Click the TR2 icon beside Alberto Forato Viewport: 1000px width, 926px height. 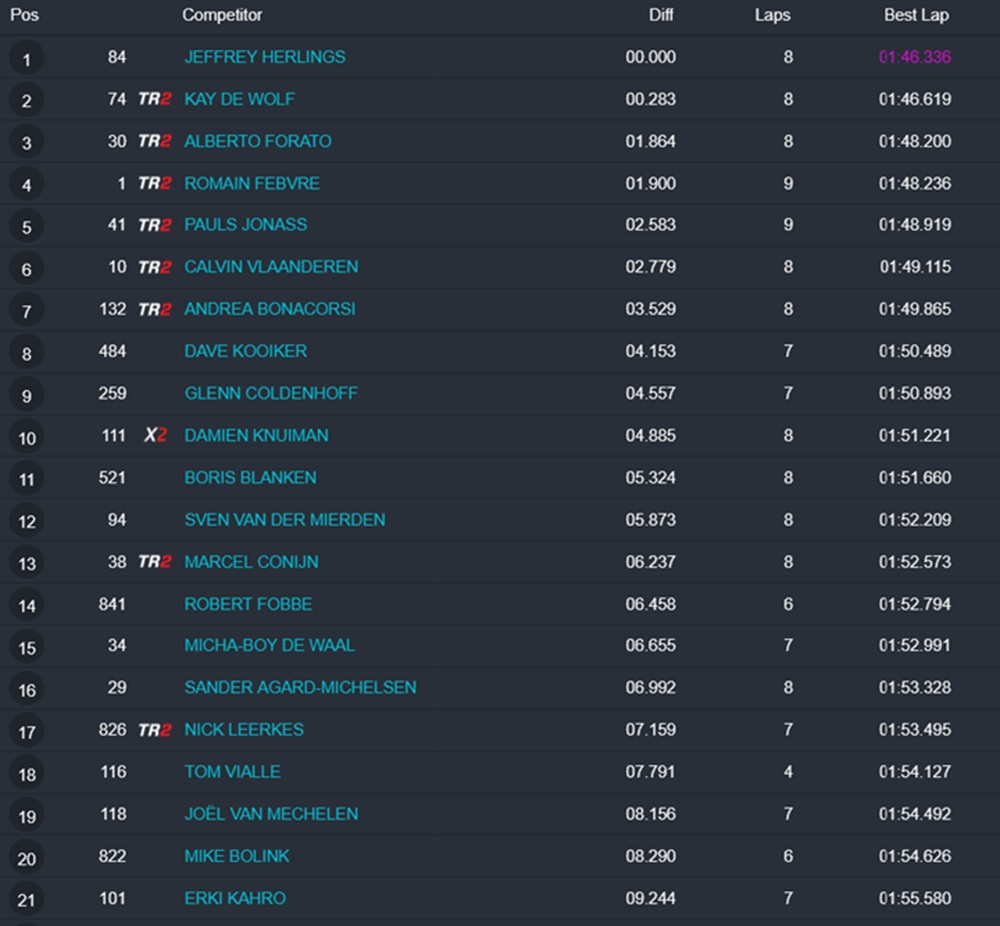point(154,141)
